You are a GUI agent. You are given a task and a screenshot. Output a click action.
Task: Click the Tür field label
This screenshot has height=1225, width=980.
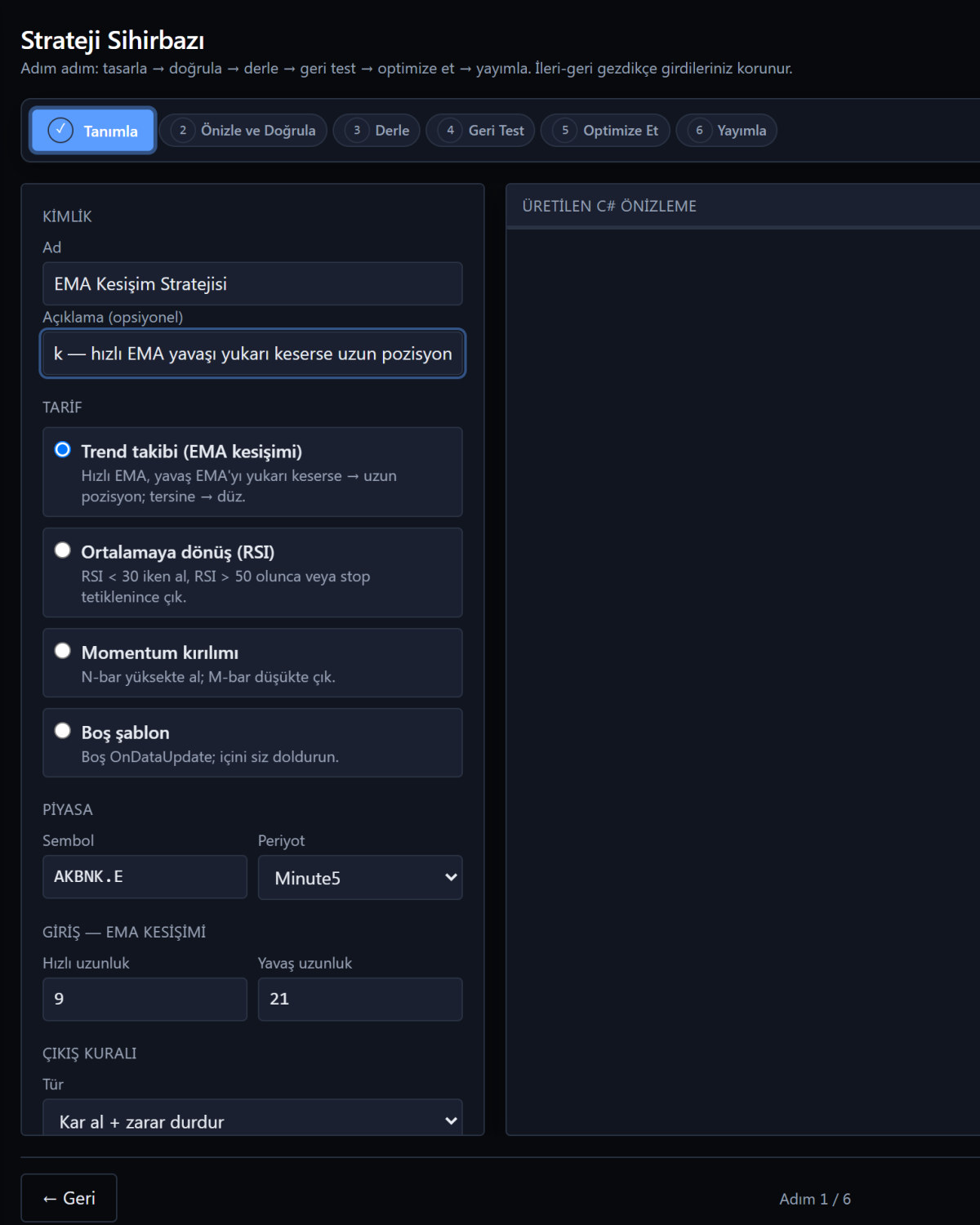(53, 1085)
